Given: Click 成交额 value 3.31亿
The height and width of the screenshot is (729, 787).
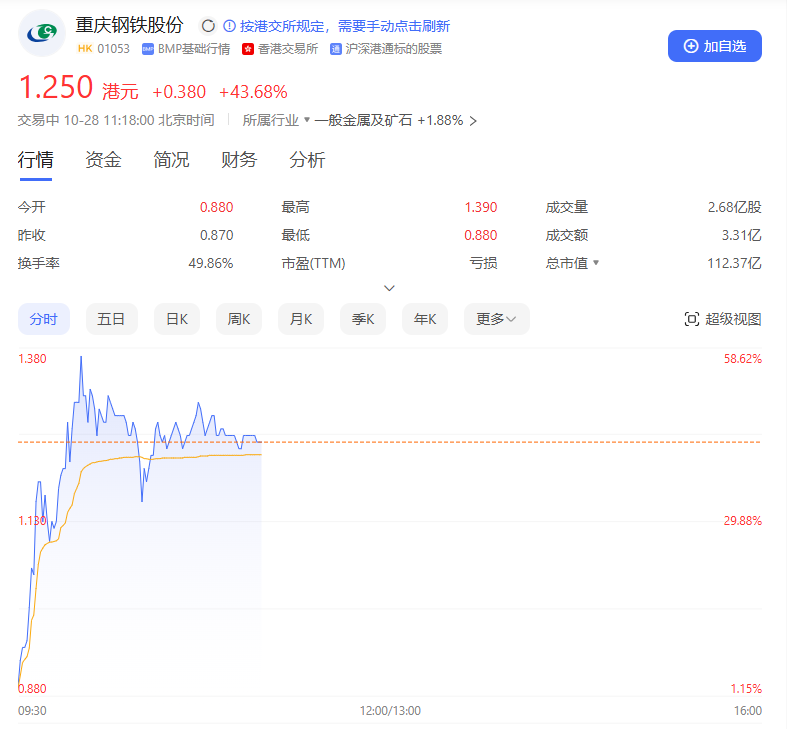Looking at the screenshot, I should (741, 235).
